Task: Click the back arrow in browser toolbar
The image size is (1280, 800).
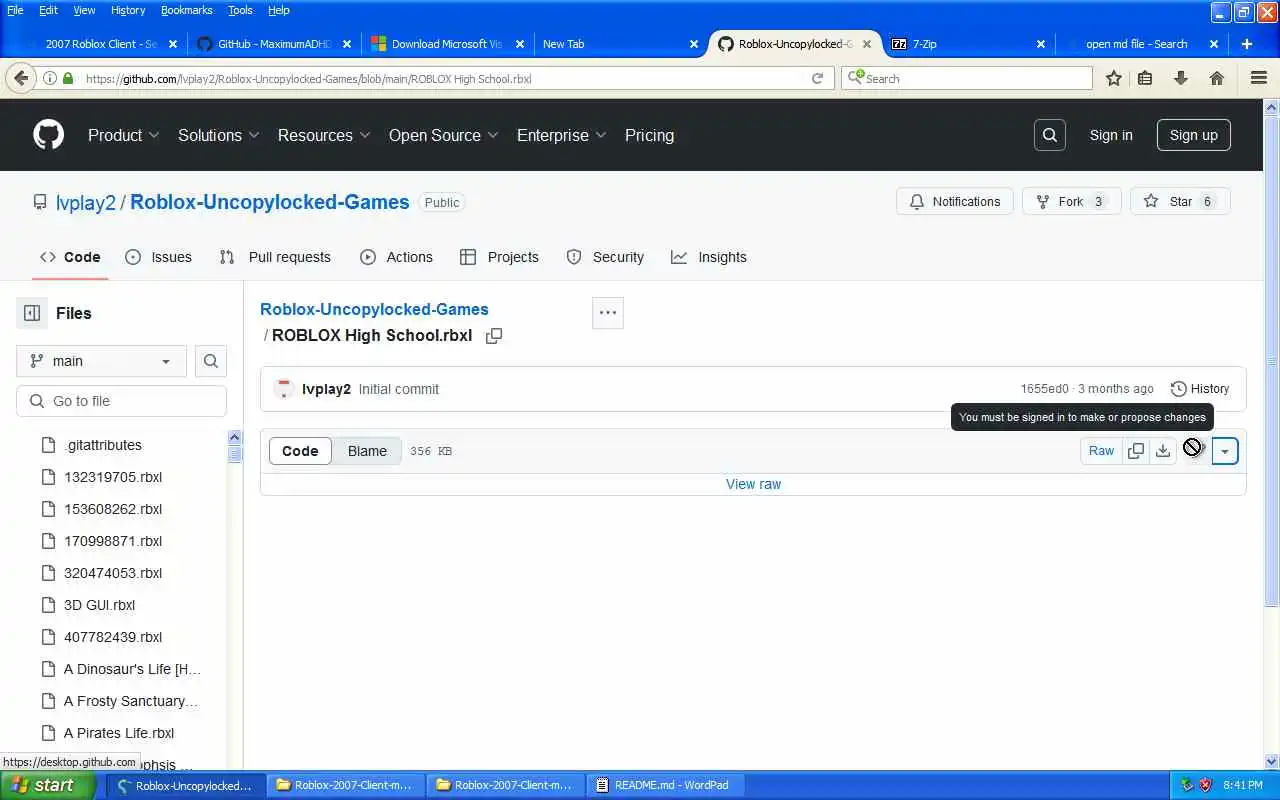Action: click(x=21, y=78)
